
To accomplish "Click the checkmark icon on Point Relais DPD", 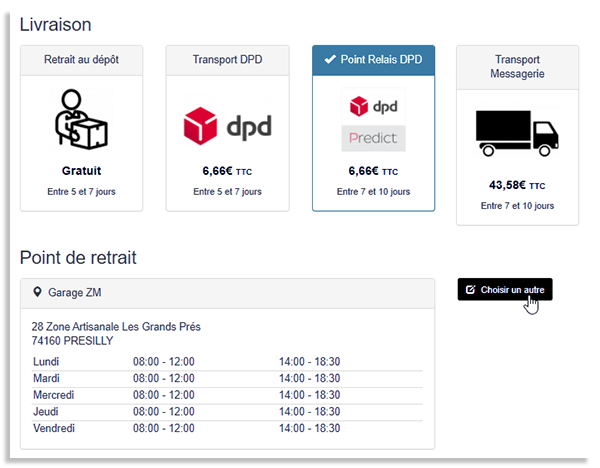I will 330,60.
